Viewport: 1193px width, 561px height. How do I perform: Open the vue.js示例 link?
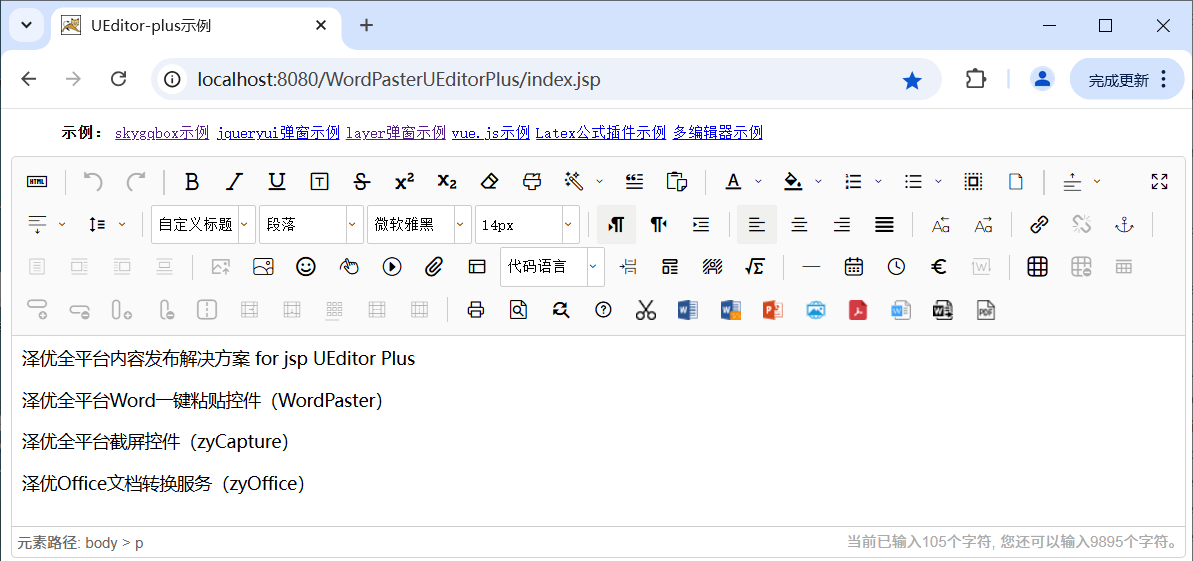490,133
